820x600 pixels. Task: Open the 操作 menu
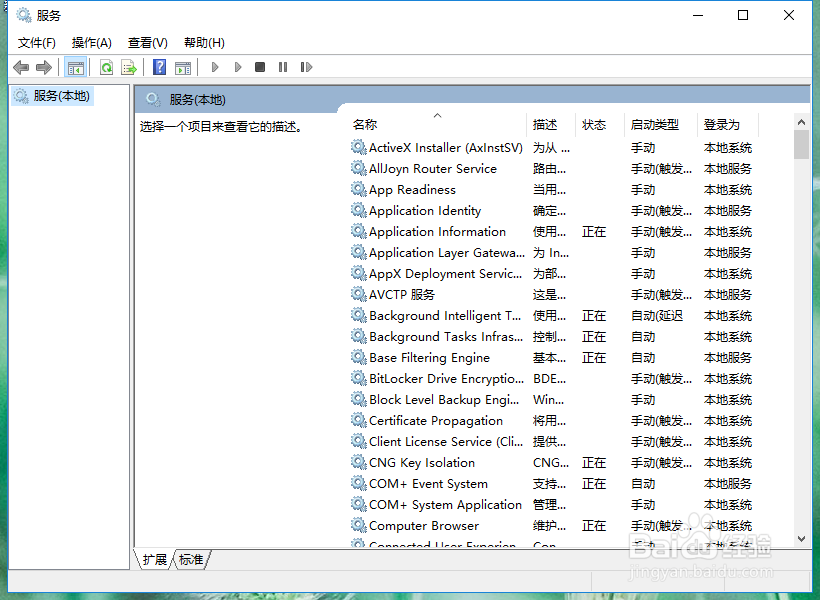click(91, 42)
